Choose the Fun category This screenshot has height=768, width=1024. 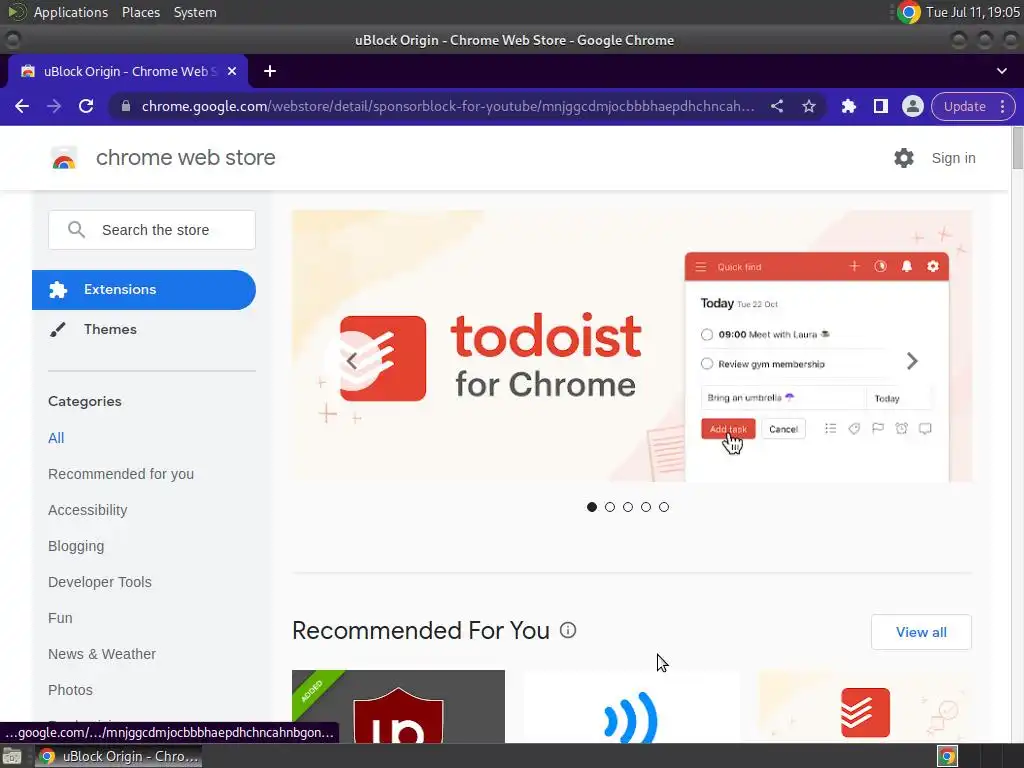[60, 618]
